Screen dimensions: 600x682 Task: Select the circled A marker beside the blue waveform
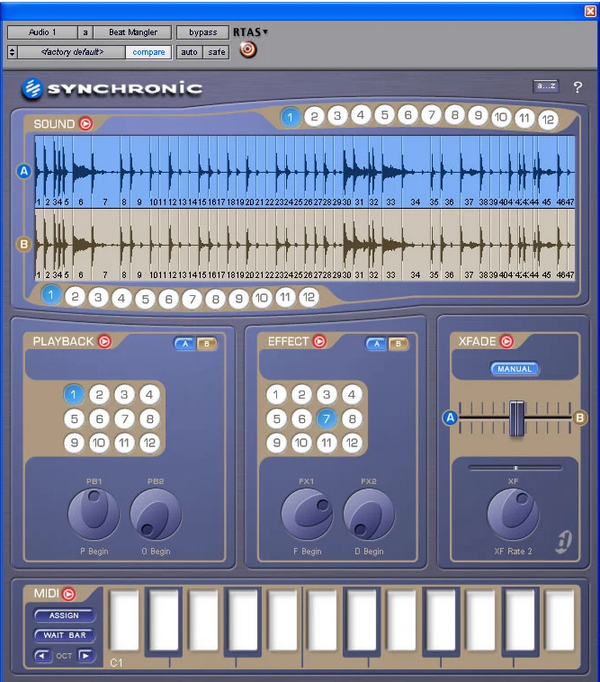[x=24, y=171]
